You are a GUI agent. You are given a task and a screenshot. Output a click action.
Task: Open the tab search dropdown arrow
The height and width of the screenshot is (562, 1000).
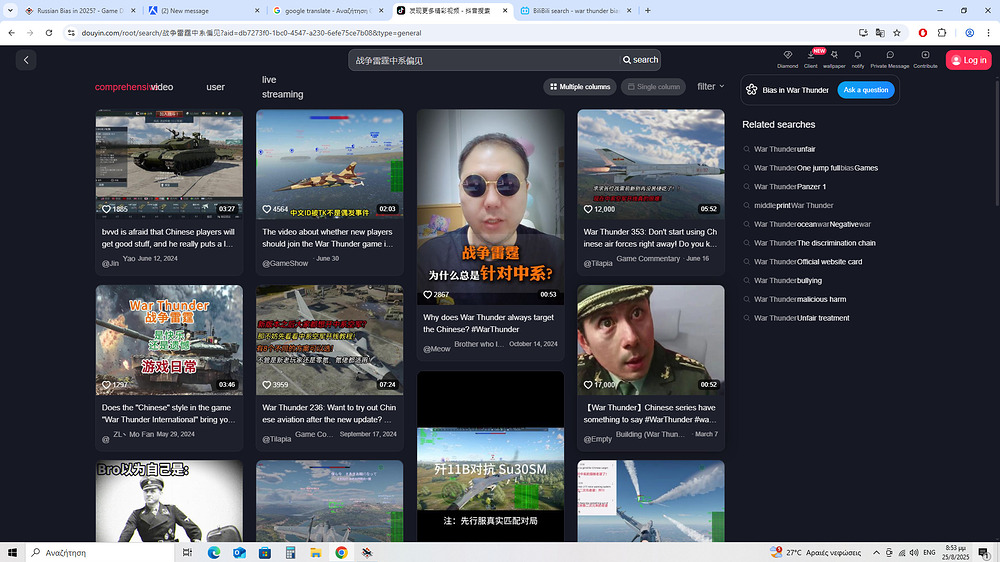[x=10, y=10]
